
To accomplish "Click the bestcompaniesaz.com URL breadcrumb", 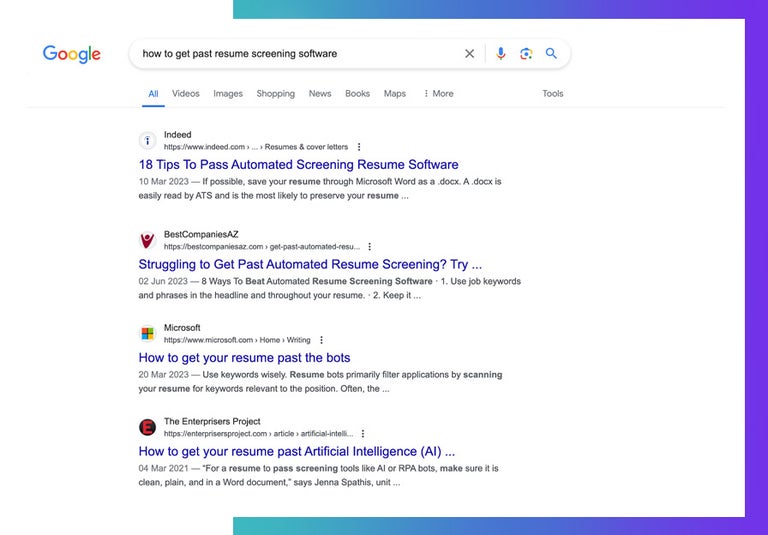I will click(x=262, y=246).
